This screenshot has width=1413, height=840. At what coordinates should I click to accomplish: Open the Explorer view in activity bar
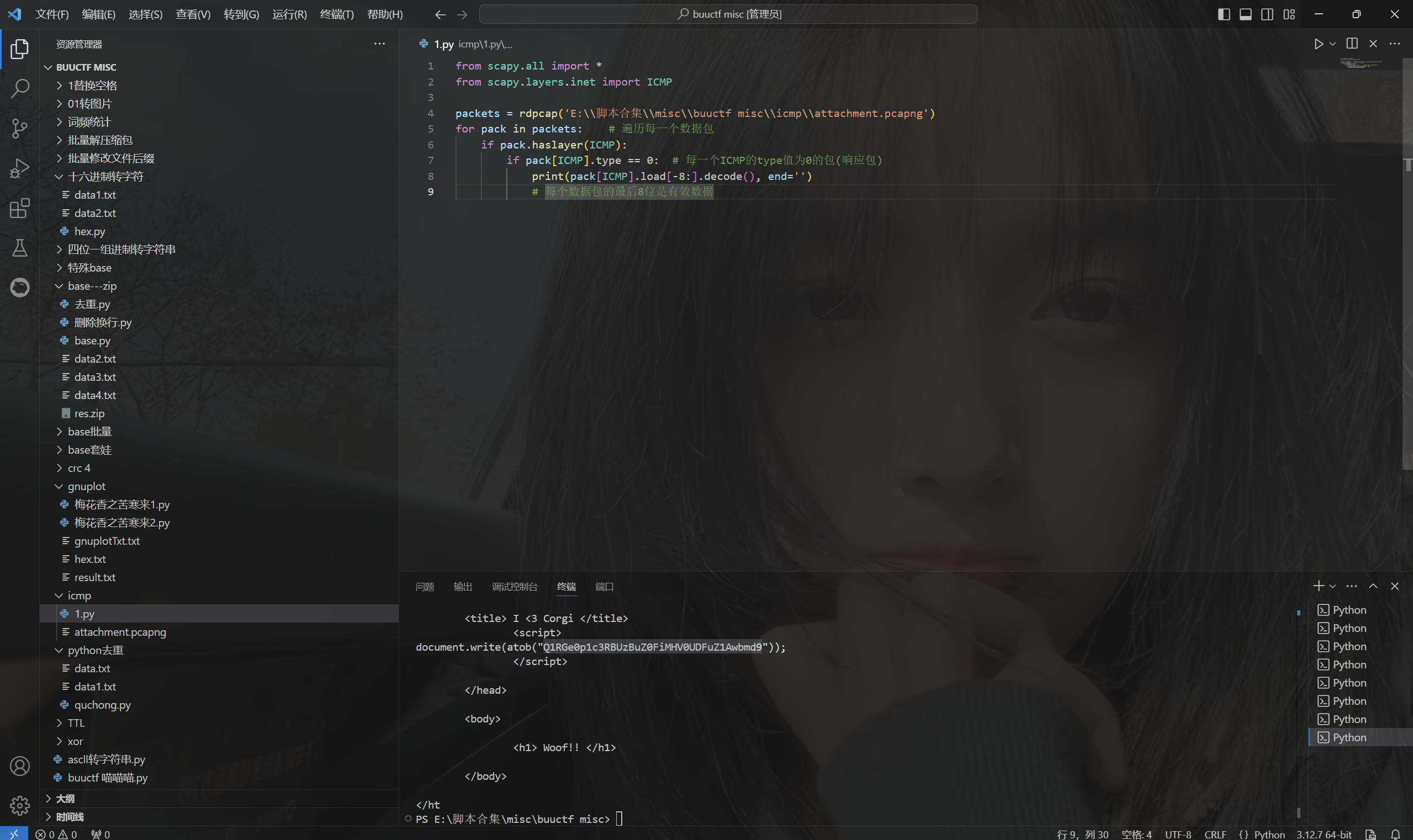pyautogui.click(x=19, y=49)
